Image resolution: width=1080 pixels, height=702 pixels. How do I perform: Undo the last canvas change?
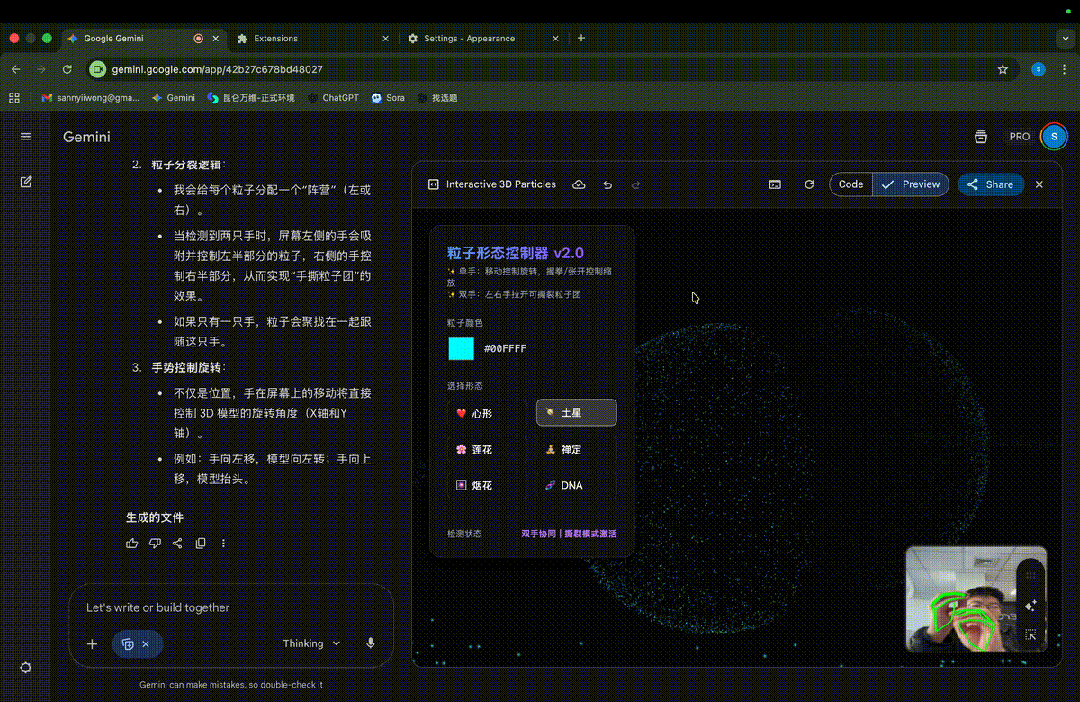point(608,185)
